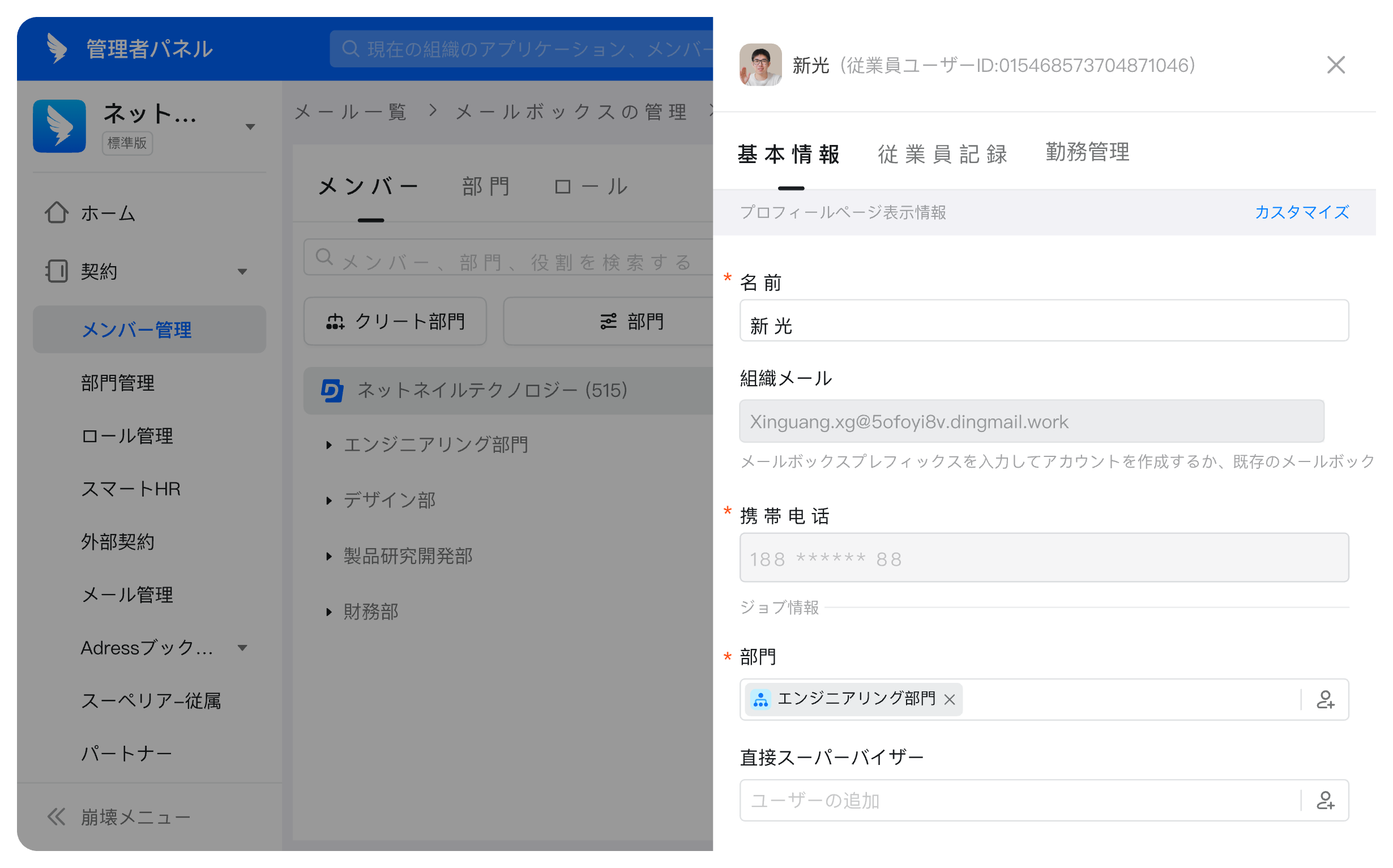Click the collapse menu double-chevron icon

tap(56, 818)
